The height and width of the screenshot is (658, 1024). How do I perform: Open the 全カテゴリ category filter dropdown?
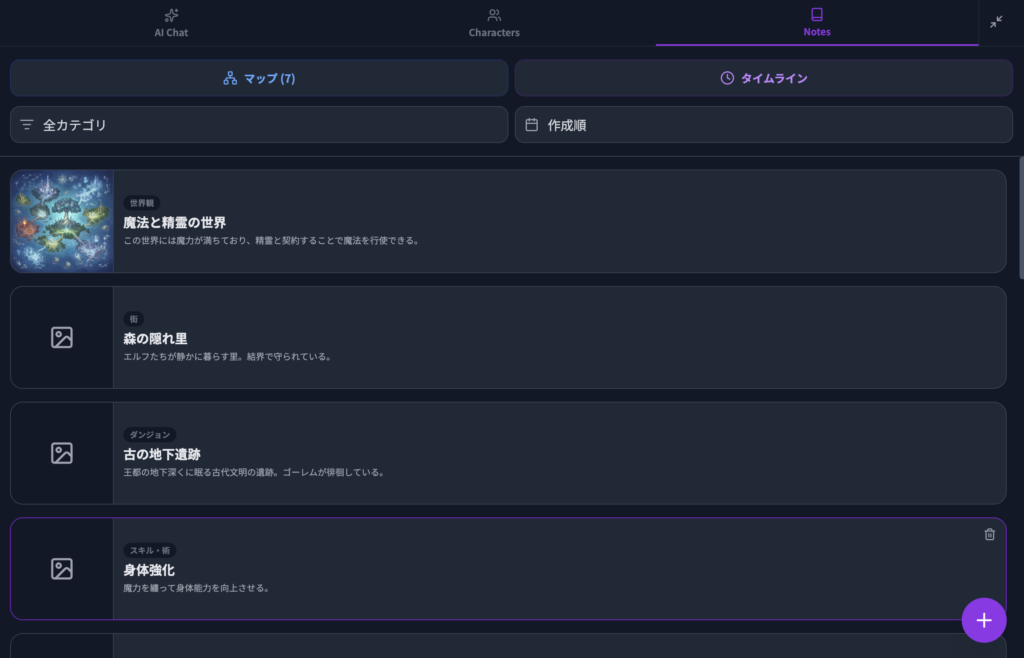click(259, 125)
